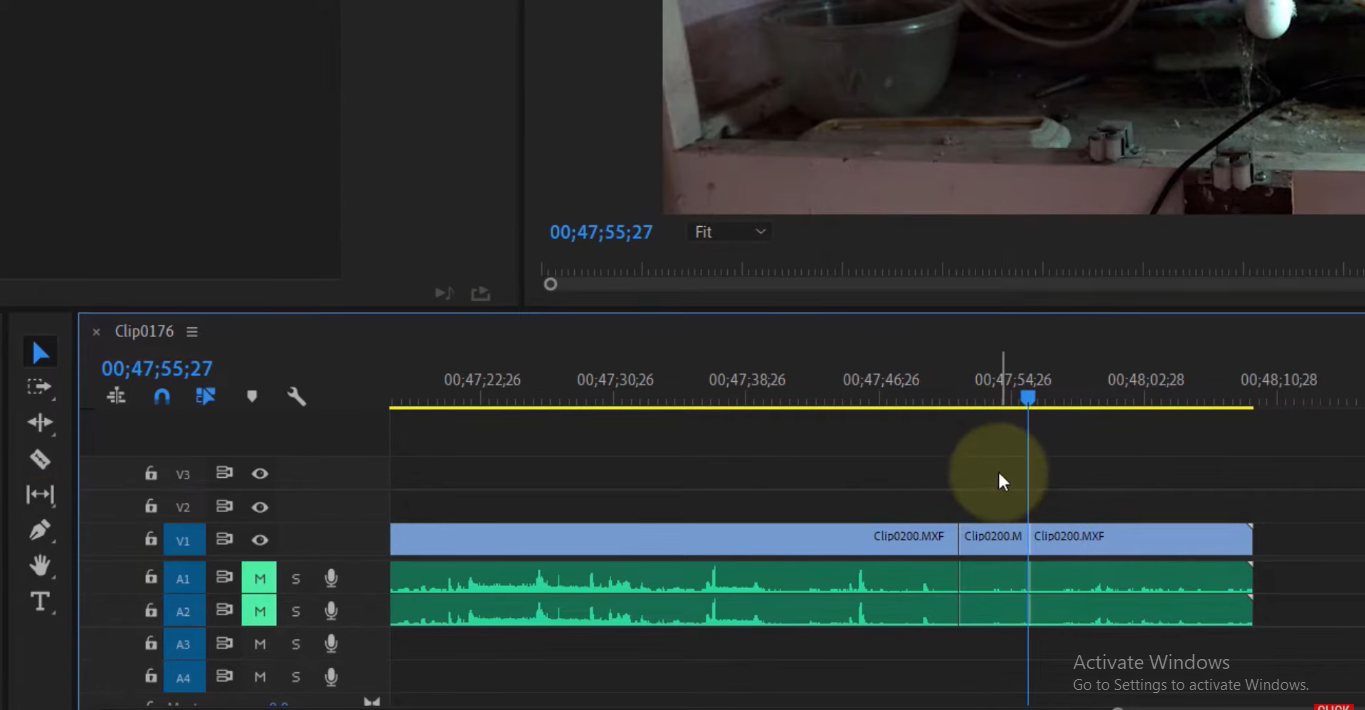Lock video track V2
This screenshot has width=1365, height=710.
pos(150,506)
